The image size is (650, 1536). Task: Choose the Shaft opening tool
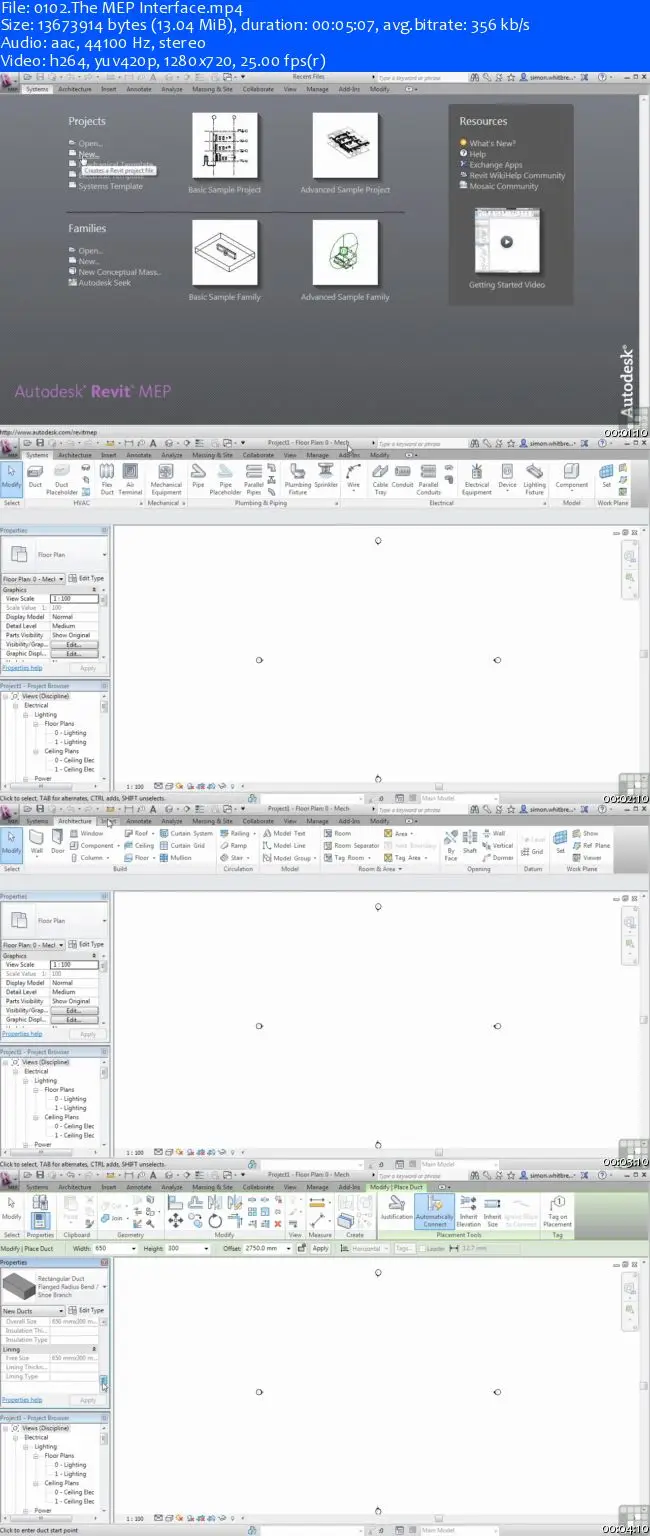[470, 840]
